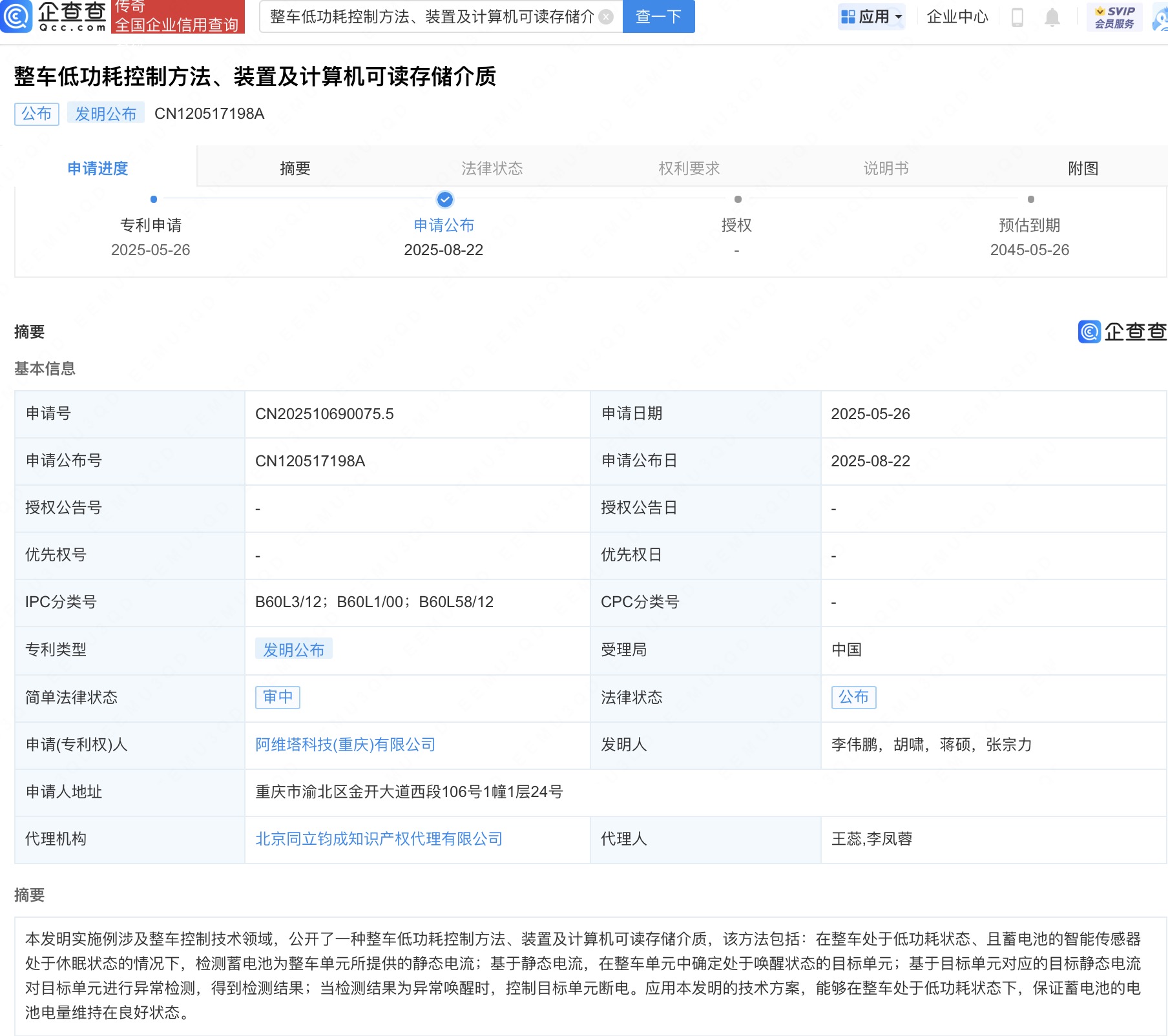This screenshot has width=1168, height=1036.
Task: Switch to the 法律状态 tab
Action: coord(492,169)
